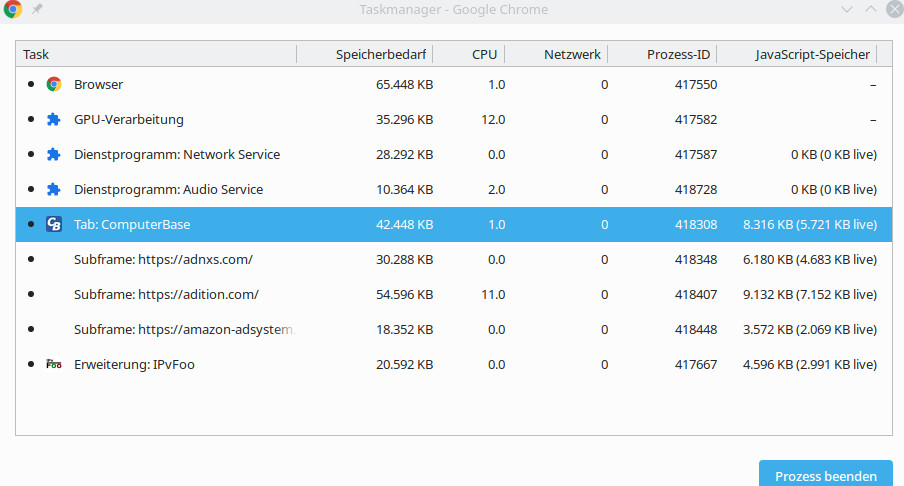904x486 pixels.
Task: Click puzzle icon next to Network Service
Action: coord(54,155)
